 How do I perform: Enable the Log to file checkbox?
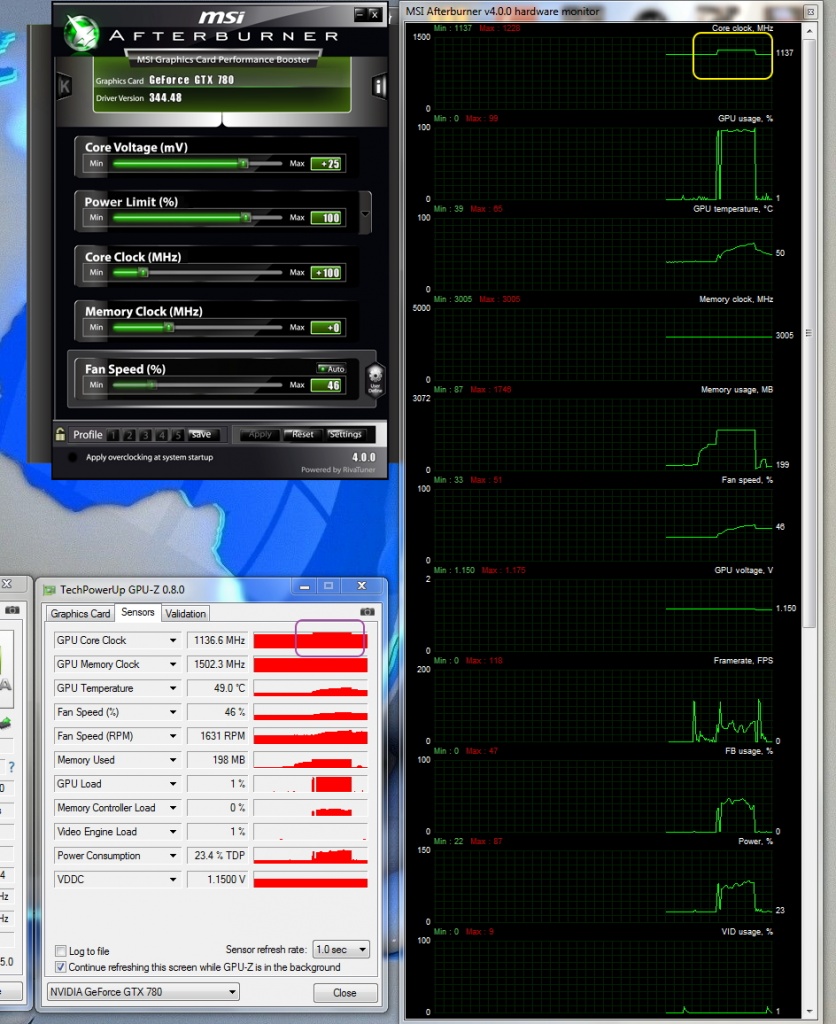[61, 951]
